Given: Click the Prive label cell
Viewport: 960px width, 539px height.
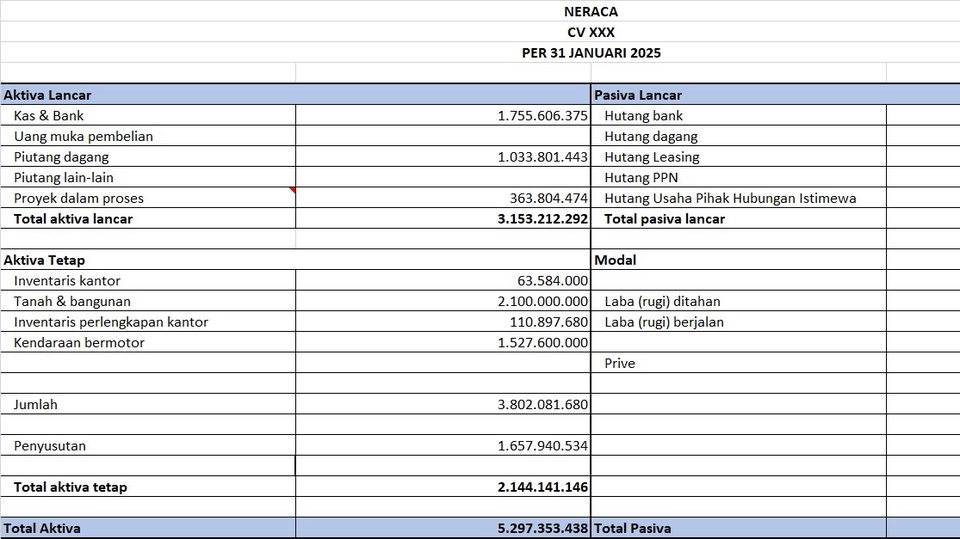Looking at the screenshot, I should click(620, 363).
